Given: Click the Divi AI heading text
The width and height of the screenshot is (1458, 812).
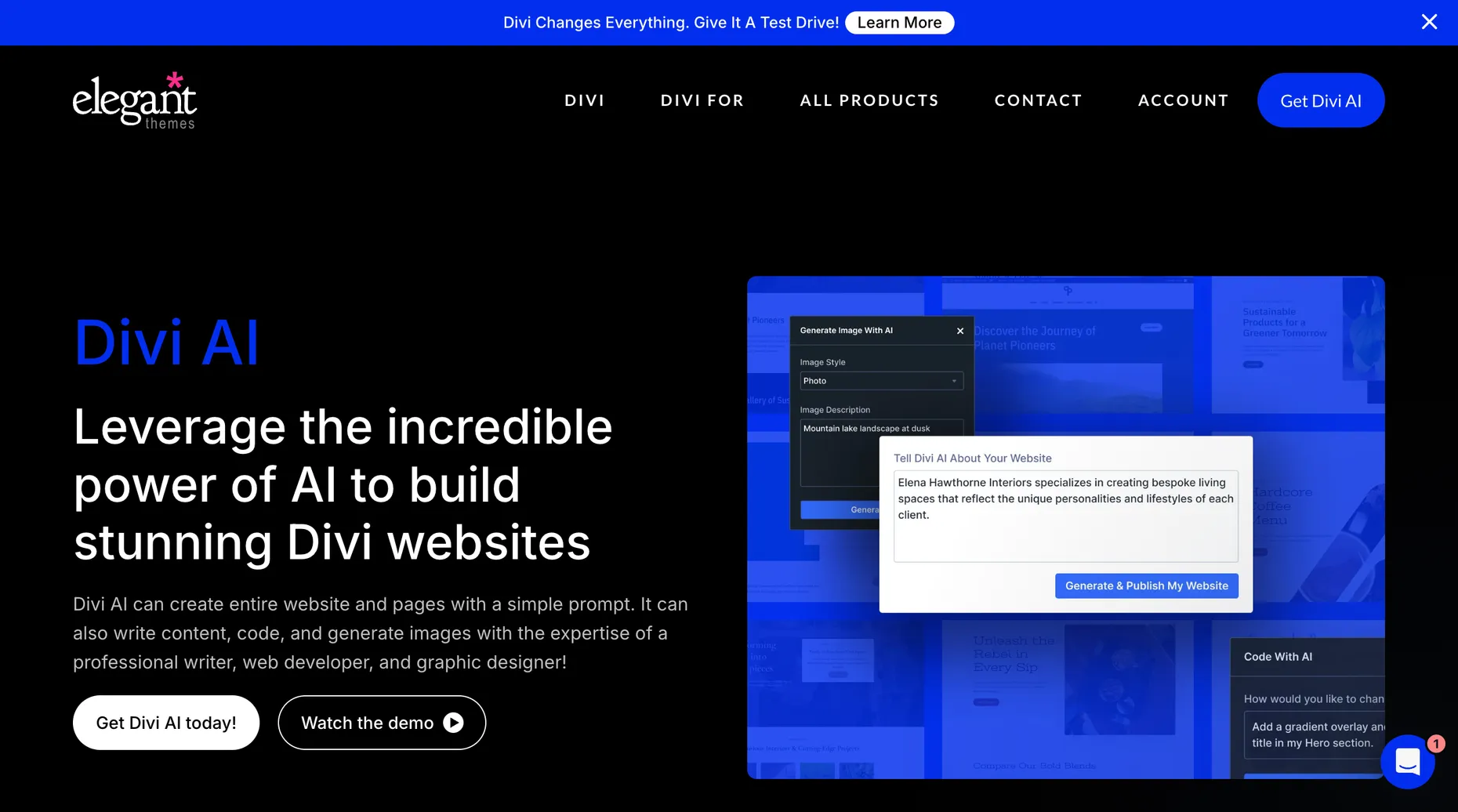Looking at the screenshot, I should [166, 343].
